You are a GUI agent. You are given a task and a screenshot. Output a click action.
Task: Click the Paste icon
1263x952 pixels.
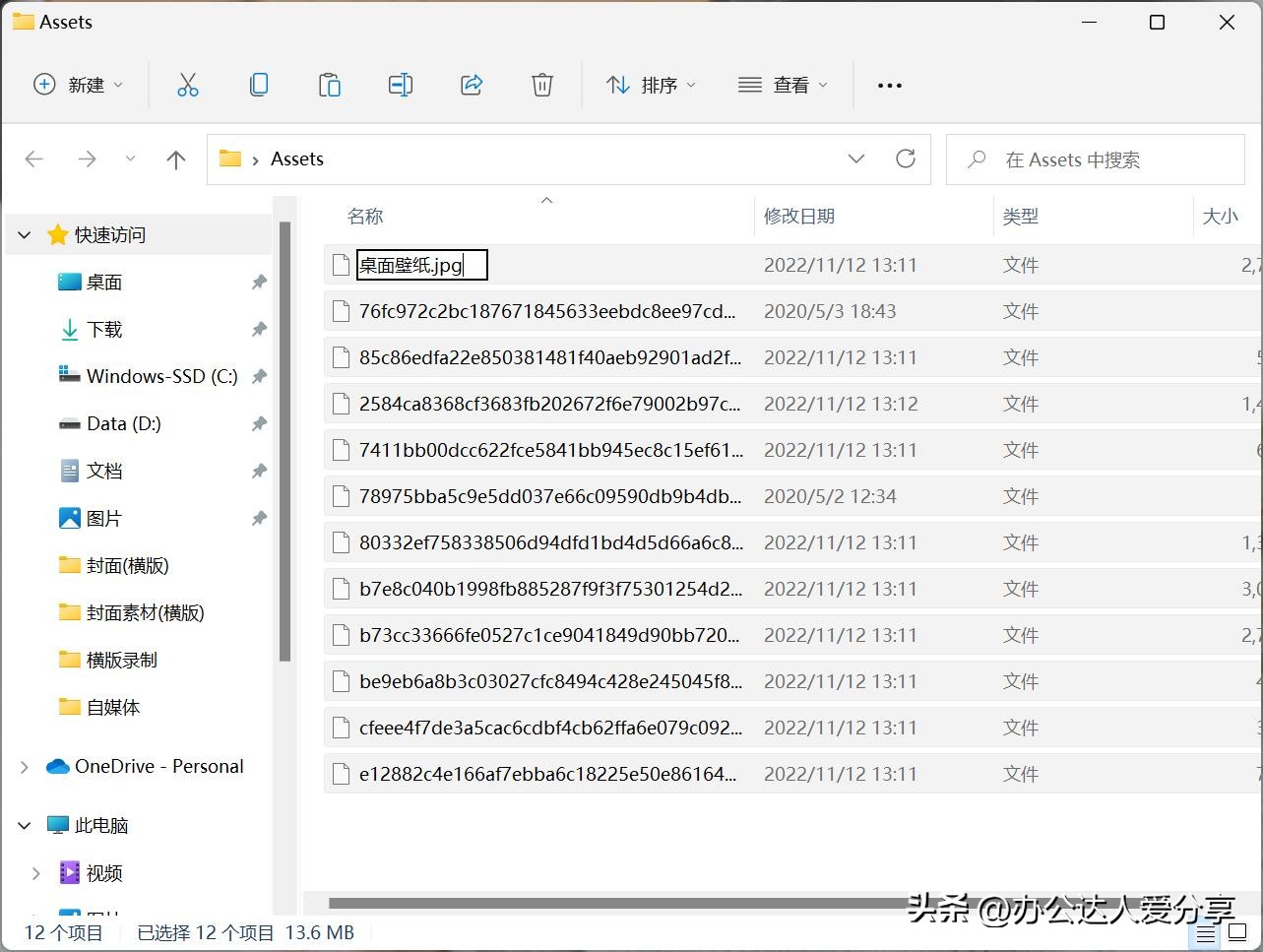pos(330,85)
